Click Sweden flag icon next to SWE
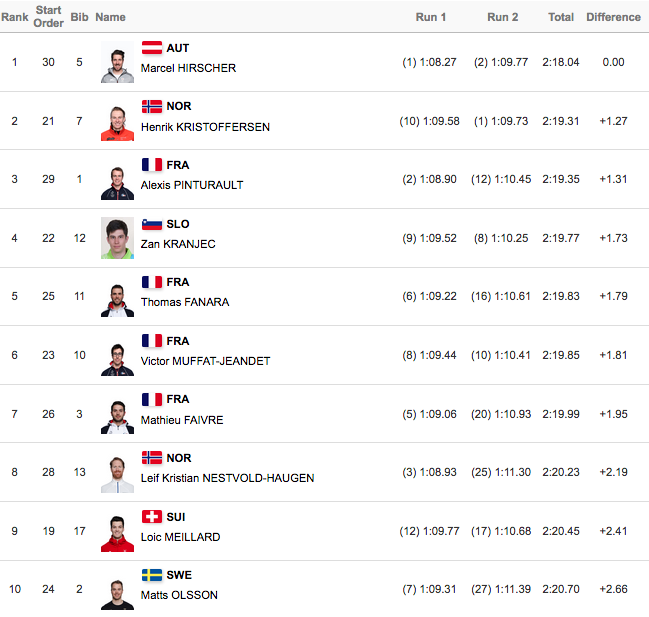The width and height of the screenshot is (649, 617). coord(152,575)
